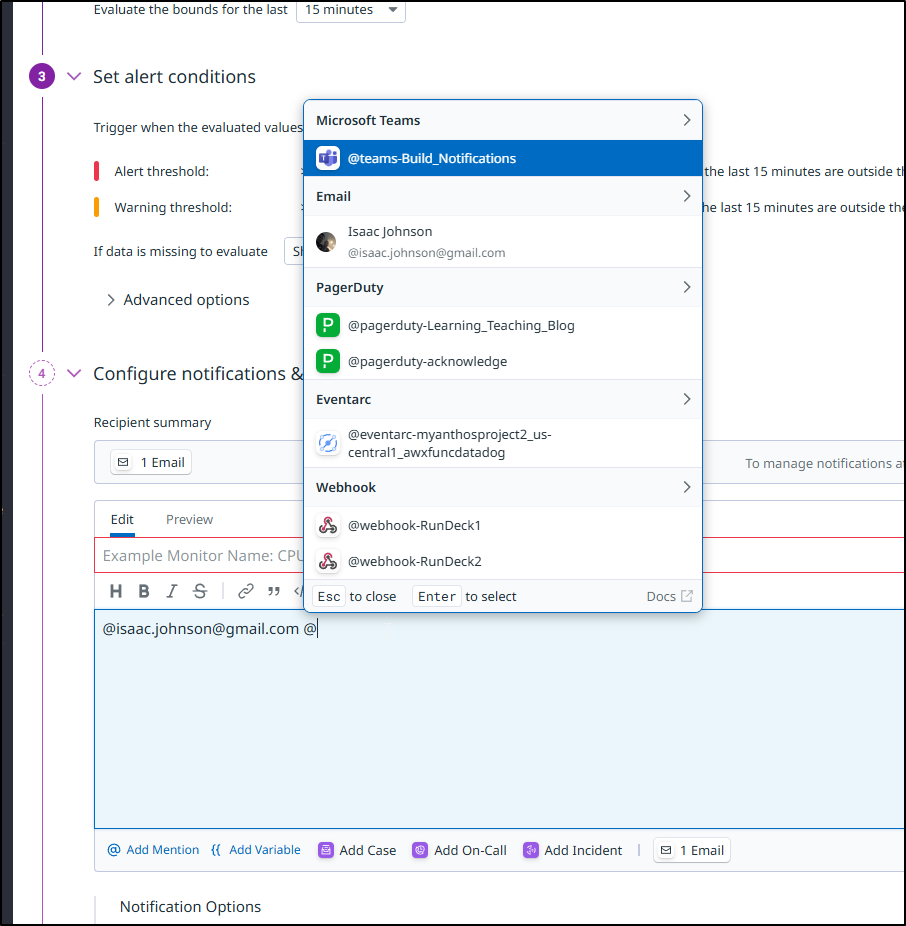Switch to the Edit tab
906x926 pixels.
tap(122, 520)
